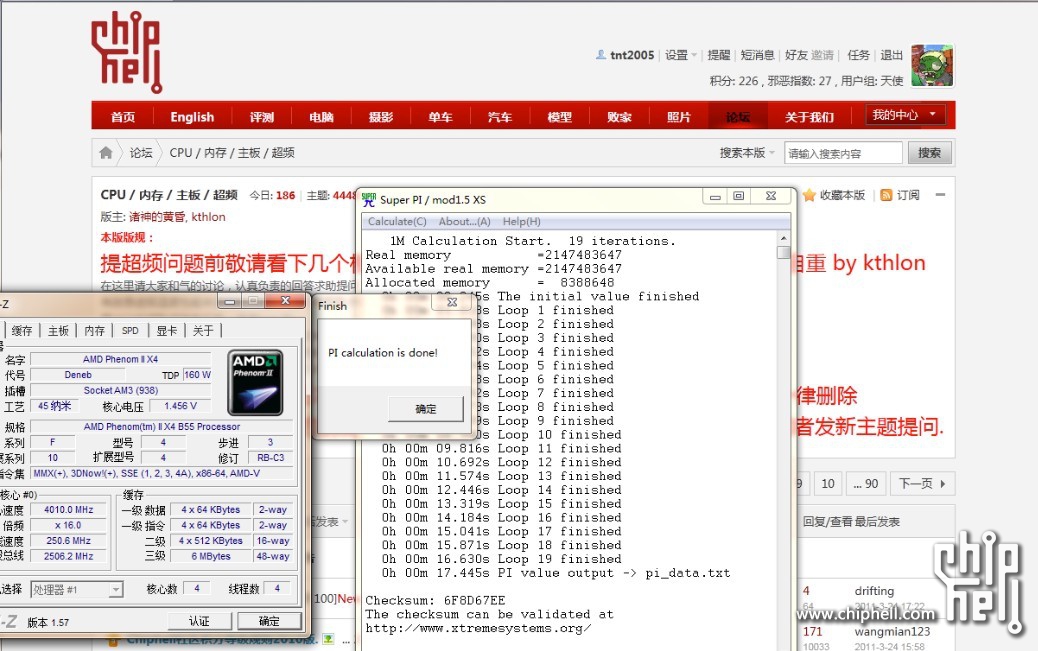Click the 搜索 button next to the search box
The height and width of the screenshot is (651, 1038).
pos(929,153)
